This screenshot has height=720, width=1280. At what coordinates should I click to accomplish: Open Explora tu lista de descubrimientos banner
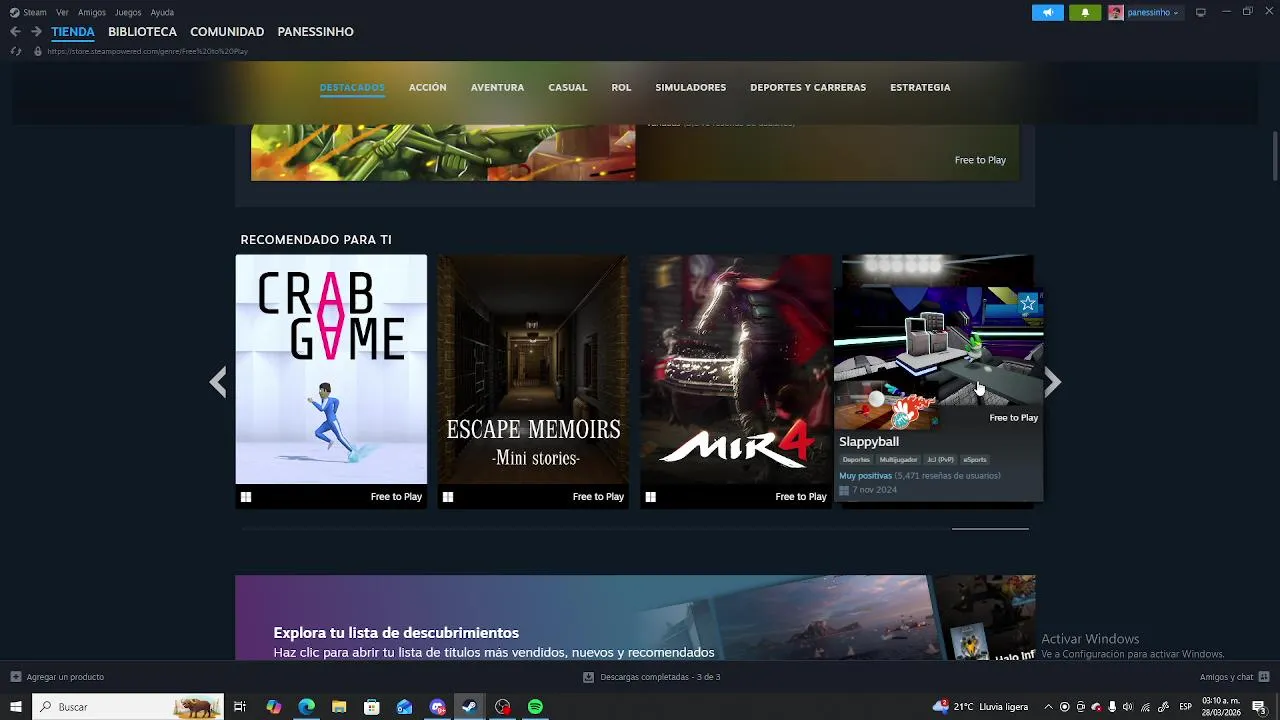coord(635,617)
